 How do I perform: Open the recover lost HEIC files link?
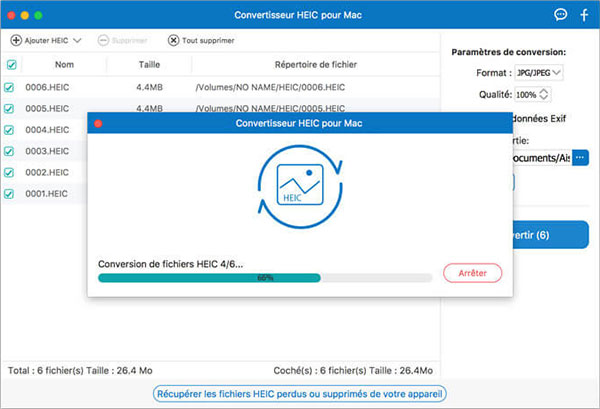coord(300,394)
